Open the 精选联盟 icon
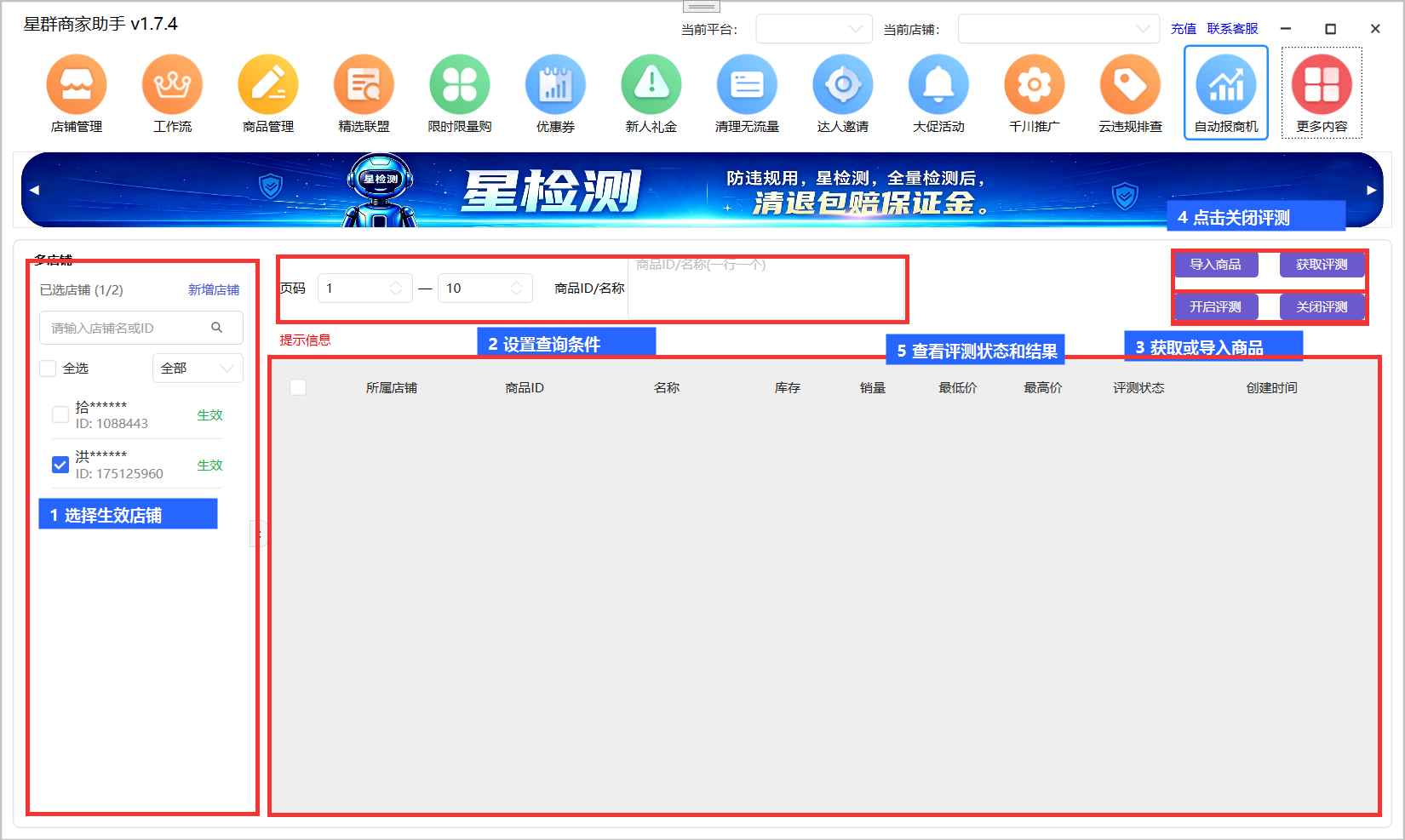 click(364, 84)
